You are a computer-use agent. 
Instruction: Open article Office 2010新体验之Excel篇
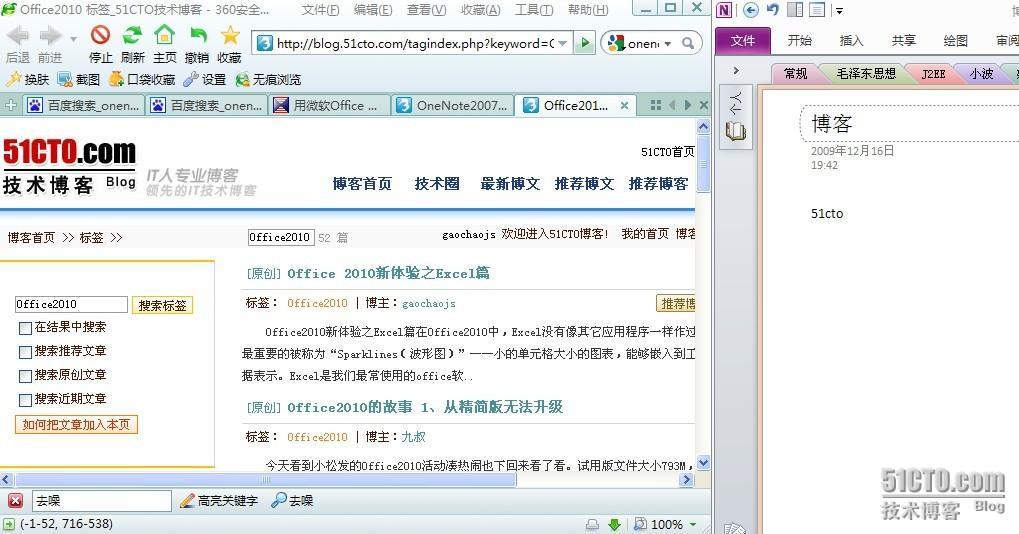click(x=389, y=273)
